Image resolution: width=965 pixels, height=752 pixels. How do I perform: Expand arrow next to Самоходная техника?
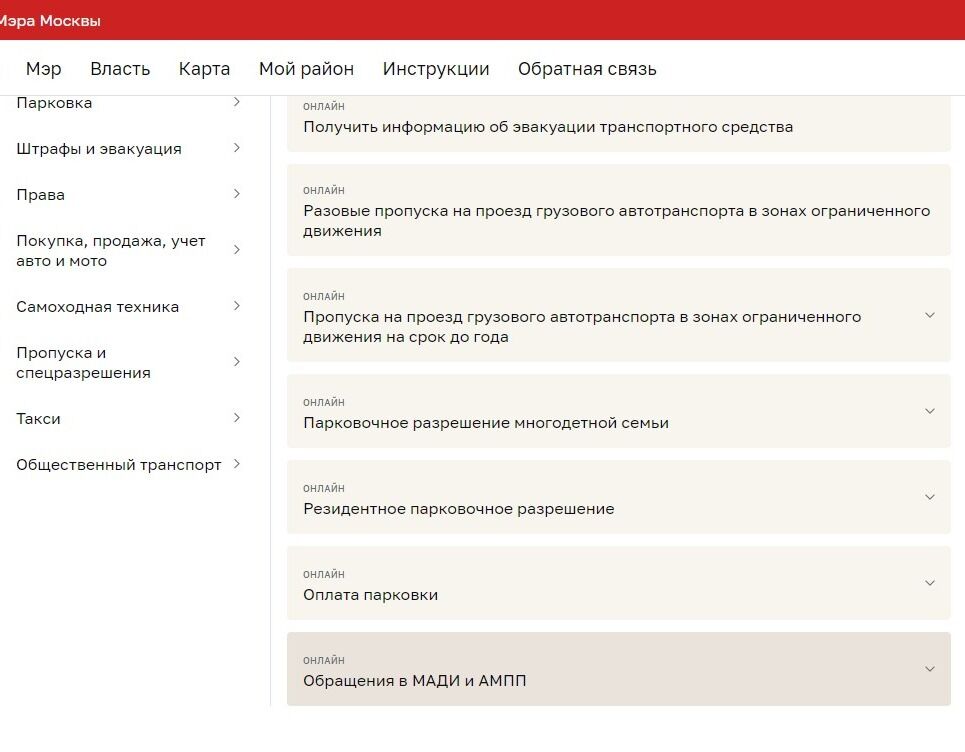coord(237,306)
